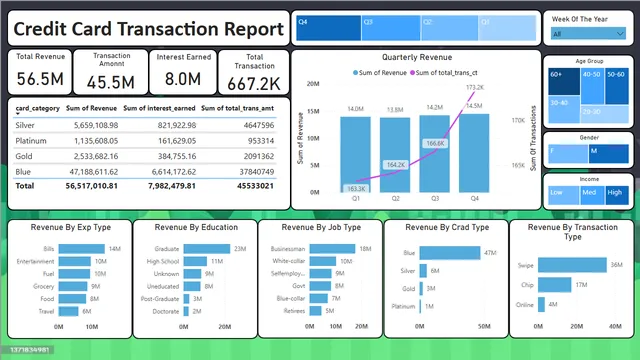Click the total revenue 56,517,010.81 cell
This screenshot has height=360, width=640.
tap(91, 186)
